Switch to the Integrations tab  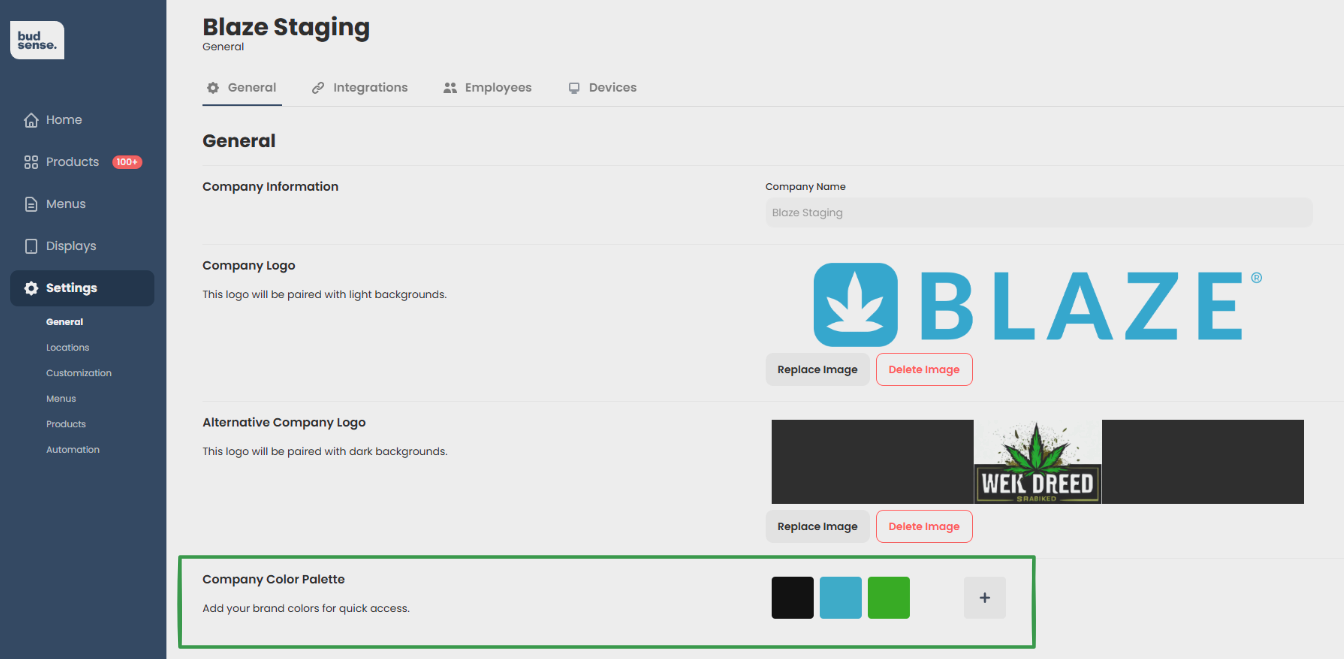point(360,88)
